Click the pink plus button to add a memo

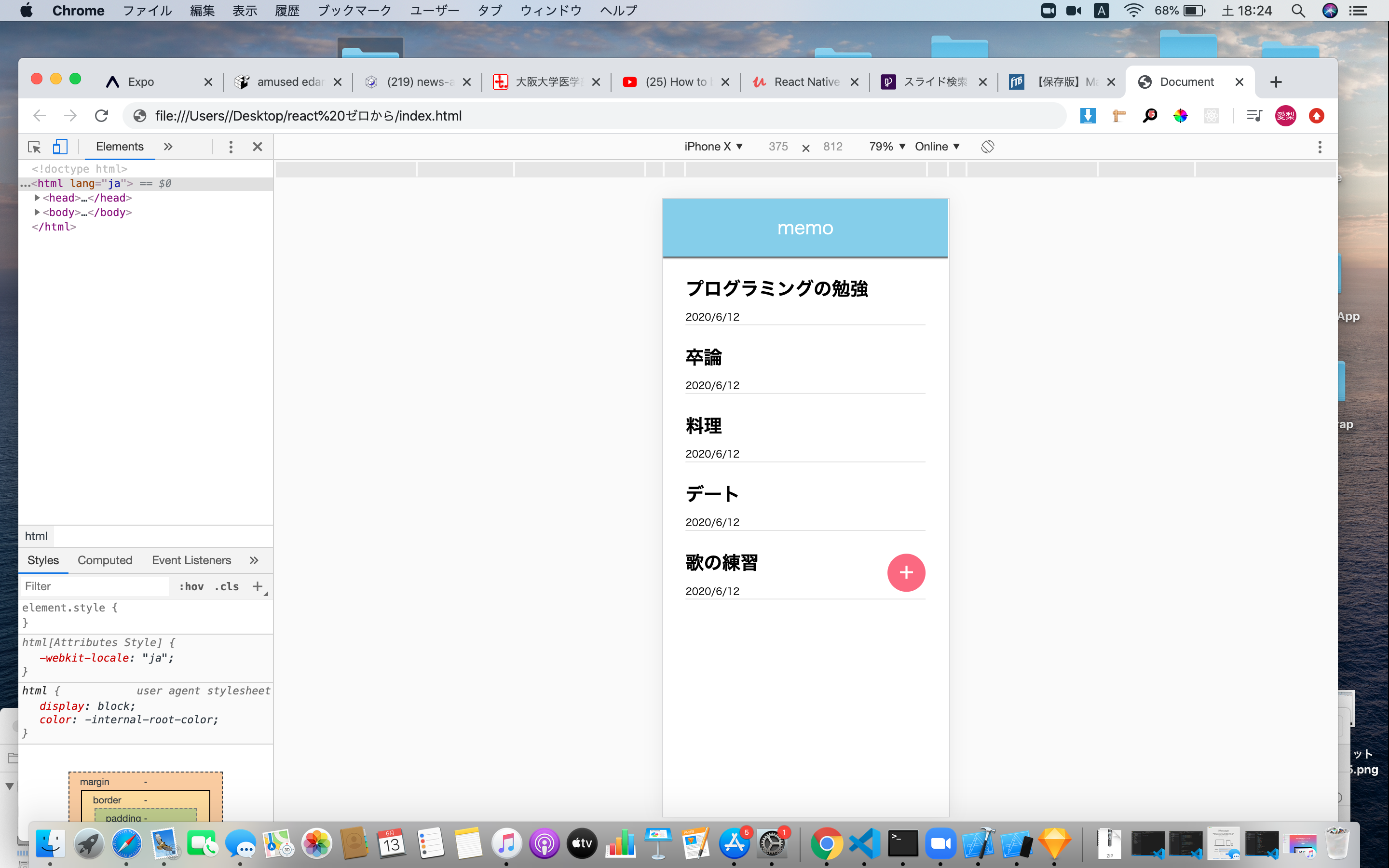pos(906,572)
